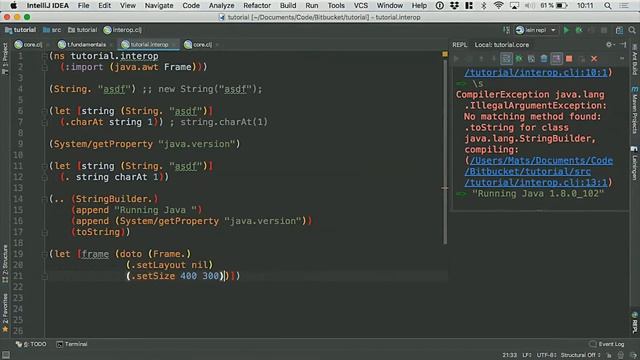Toggle Structural Off editing mode

tap(580, 355)
